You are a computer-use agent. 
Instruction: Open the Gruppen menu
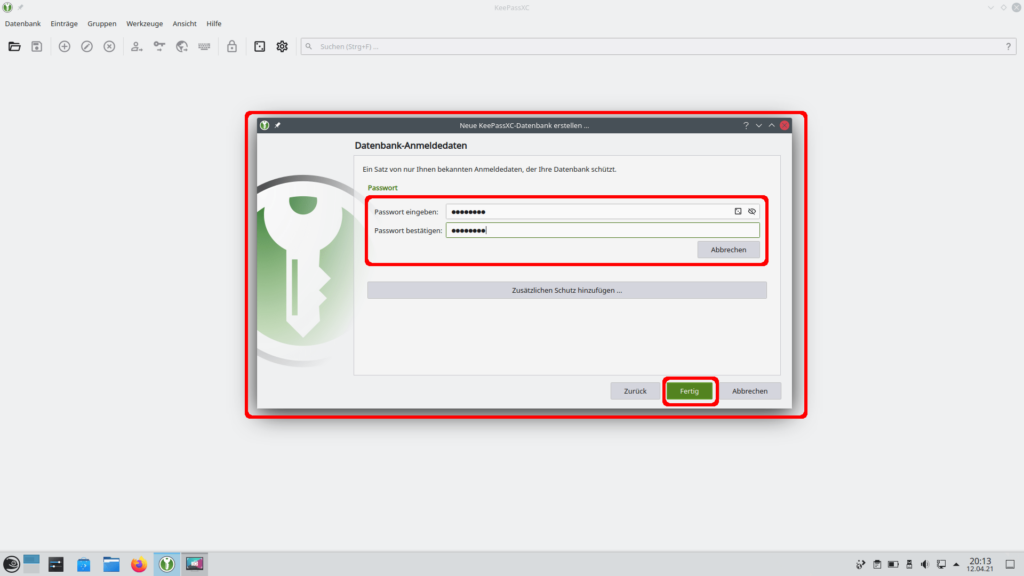102,24
